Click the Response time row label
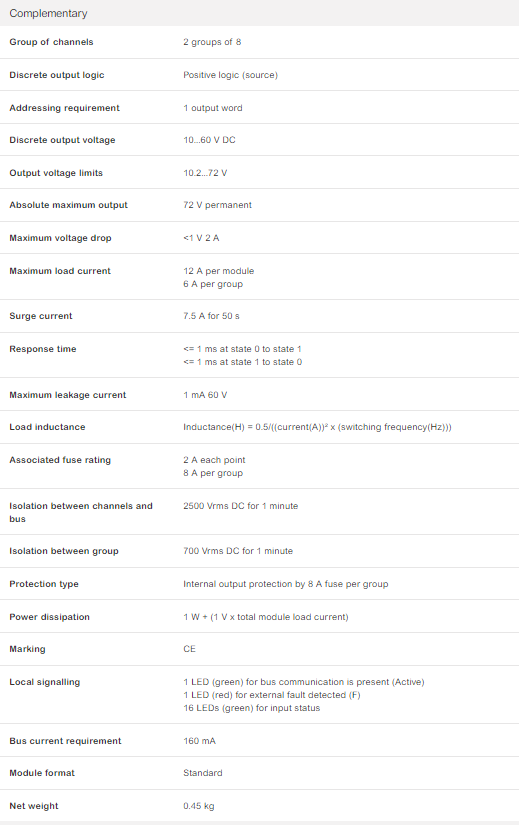 pos(43,349)
